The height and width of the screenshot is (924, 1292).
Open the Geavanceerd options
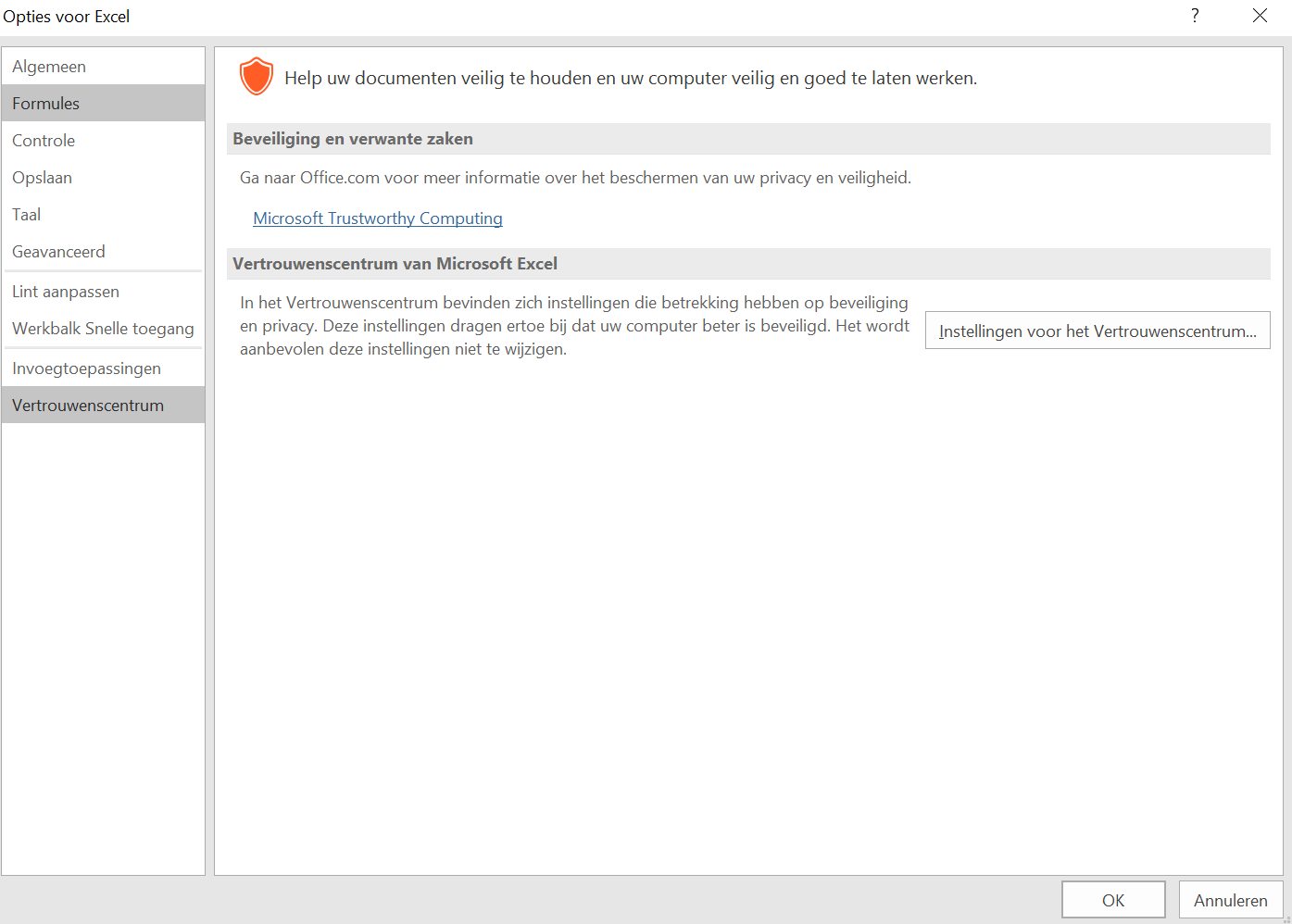[x=103, y=252]
